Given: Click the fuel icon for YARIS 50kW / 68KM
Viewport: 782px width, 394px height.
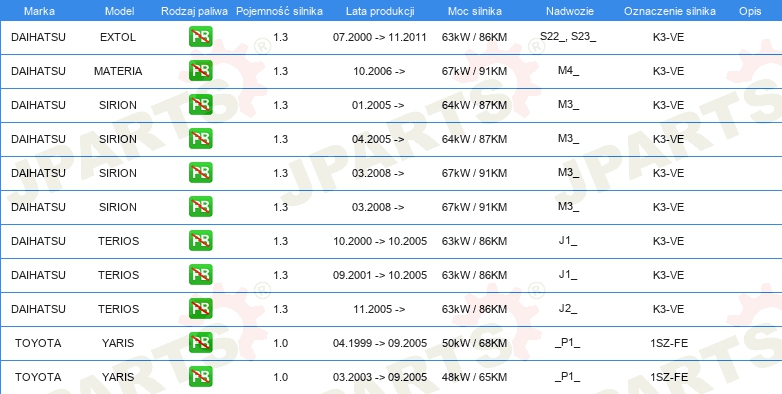Looking at the screenshot, I should 200,342.
